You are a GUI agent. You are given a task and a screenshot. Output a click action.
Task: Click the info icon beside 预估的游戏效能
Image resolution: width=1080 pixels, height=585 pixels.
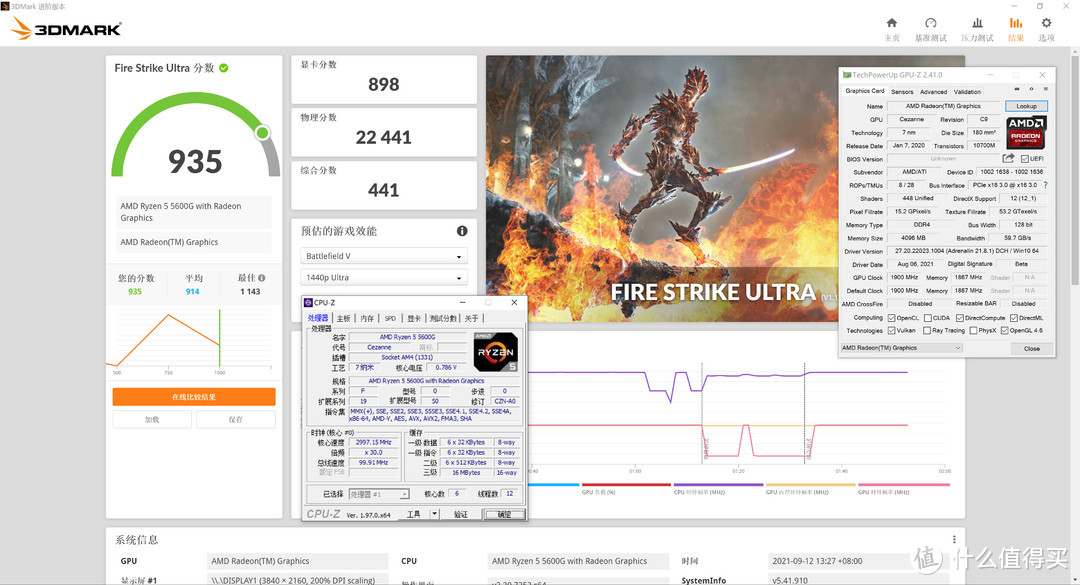pos(462,231)
